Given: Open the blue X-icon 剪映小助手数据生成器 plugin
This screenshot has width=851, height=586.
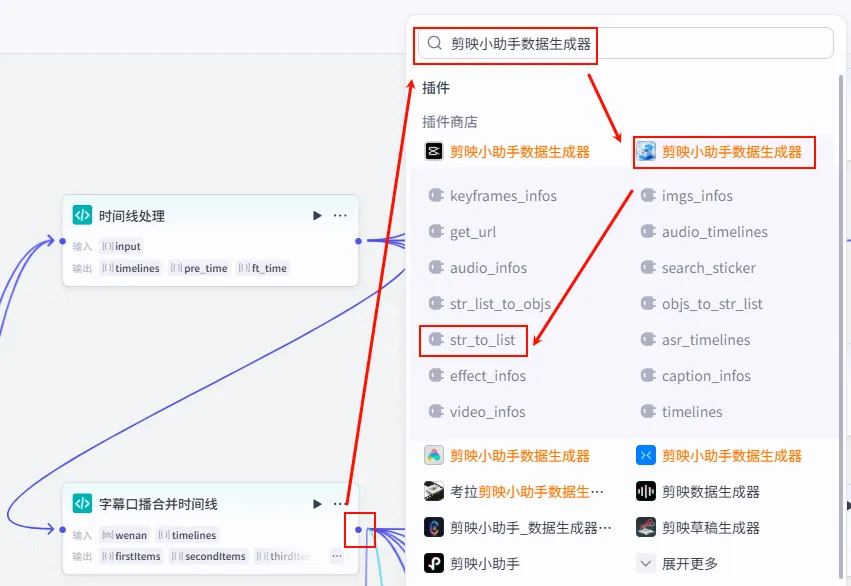Looking at the screenshot, I should tap(719, 455).
